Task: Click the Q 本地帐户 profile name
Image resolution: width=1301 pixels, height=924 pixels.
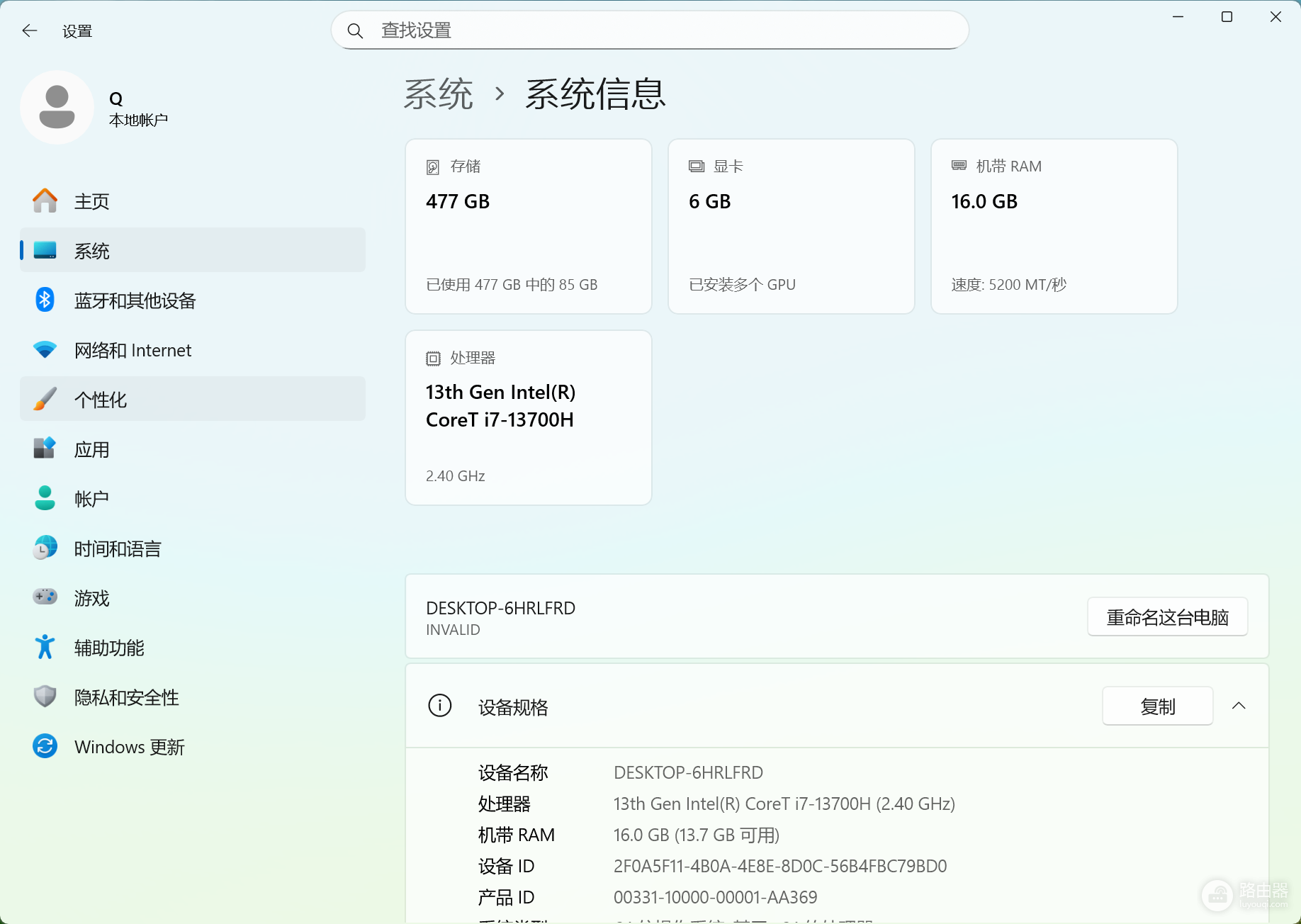Action: click(138, 109)
